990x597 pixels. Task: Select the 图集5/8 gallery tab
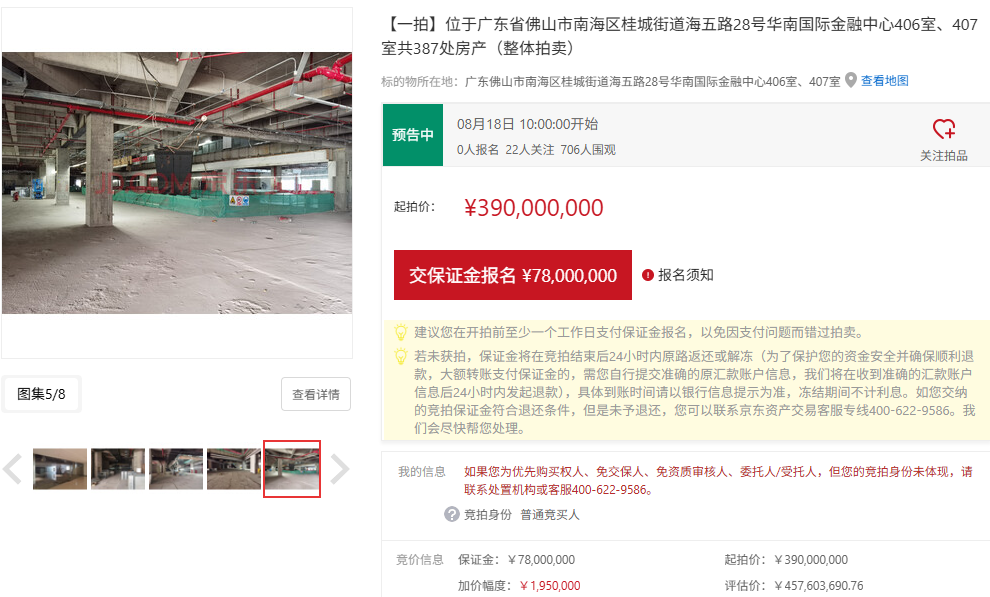click(41, 394)
